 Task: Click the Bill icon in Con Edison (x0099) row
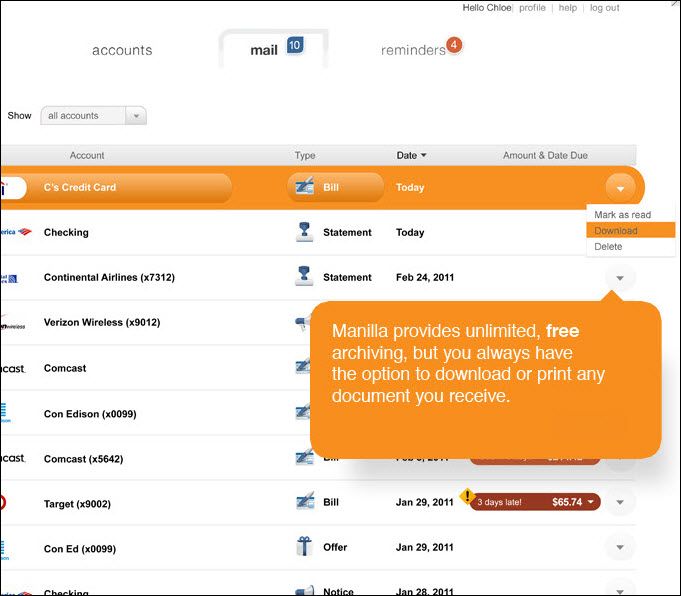(303, 411)
